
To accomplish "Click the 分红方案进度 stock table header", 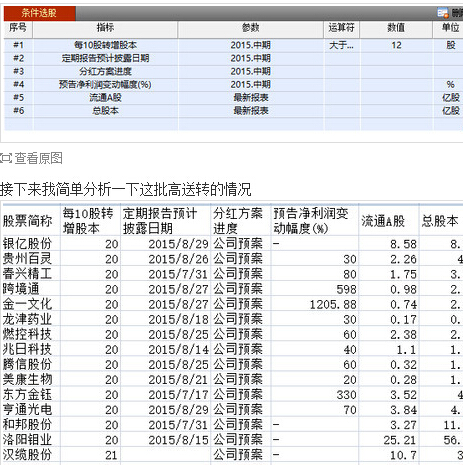I will pyautogui.click(x=238, y=221).
